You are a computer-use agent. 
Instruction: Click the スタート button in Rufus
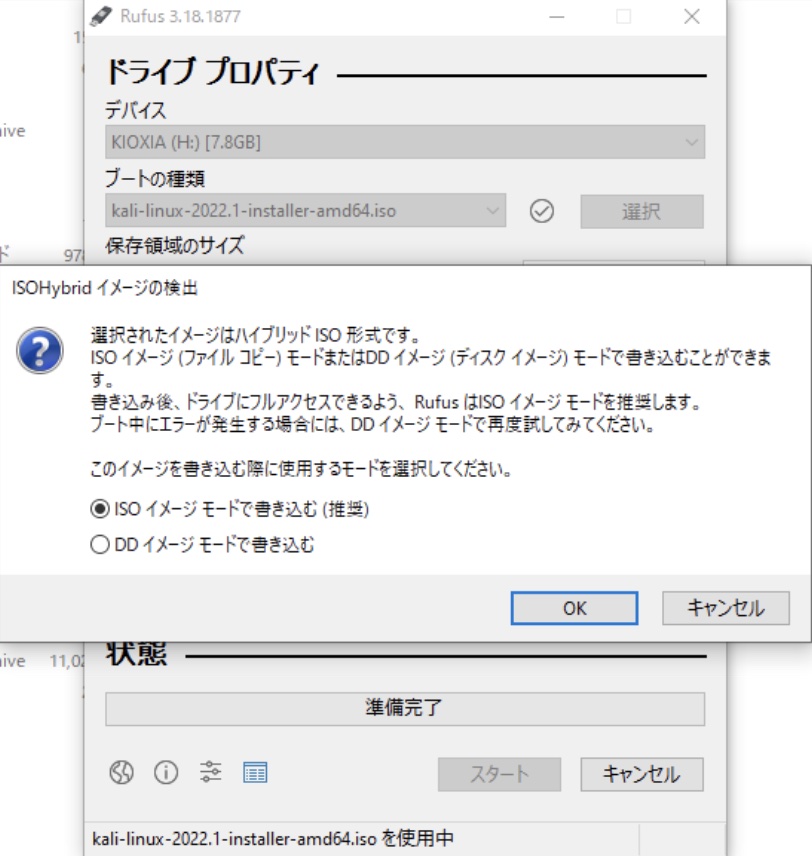click(x=499, y=774)
